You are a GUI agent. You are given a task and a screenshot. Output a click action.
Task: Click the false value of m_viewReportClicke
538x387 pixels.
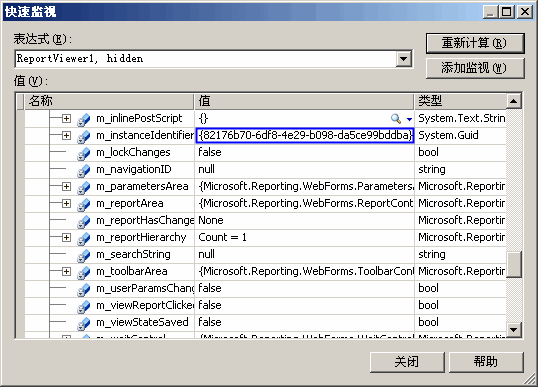coord(210,305)
